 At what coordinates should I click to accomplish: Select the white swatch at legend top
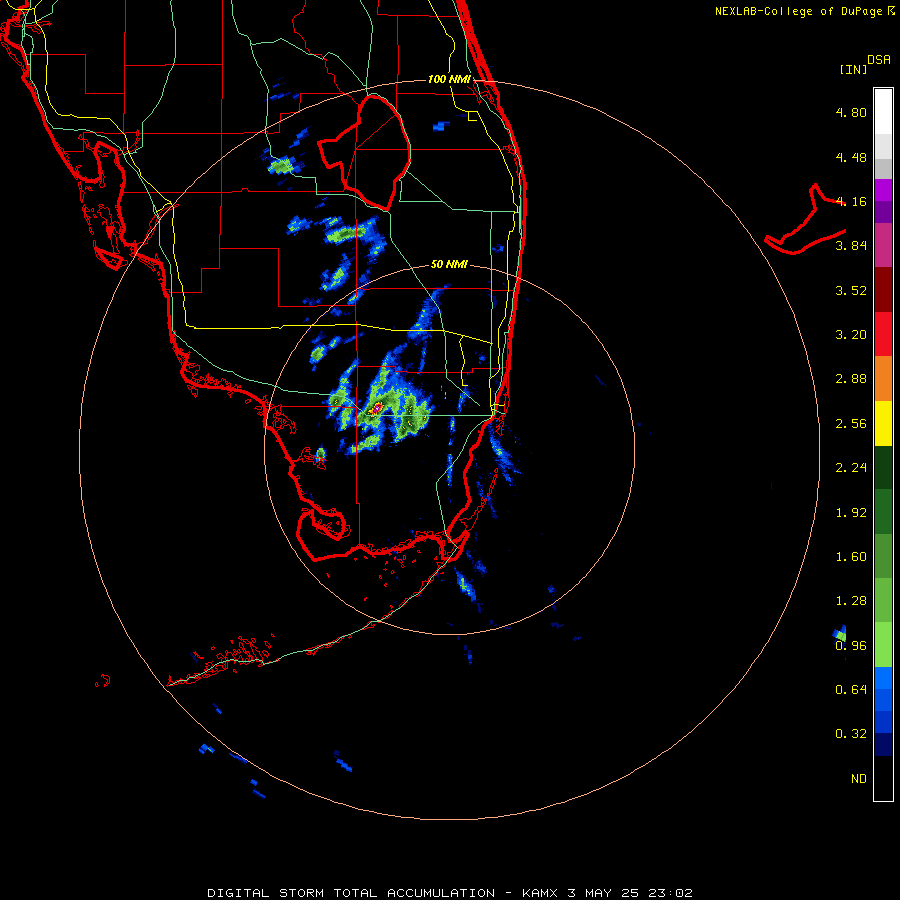pos(883,111)
